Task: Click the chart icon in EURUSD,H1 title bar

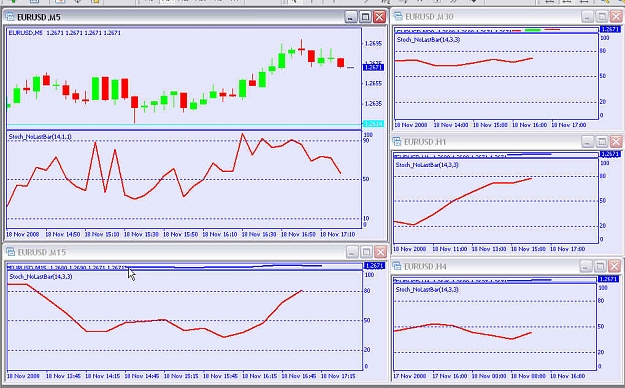Action: pos(397,142)
